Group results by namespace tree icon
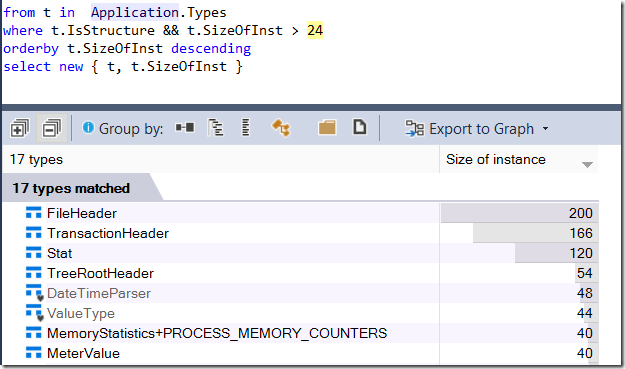 (216, 128)
